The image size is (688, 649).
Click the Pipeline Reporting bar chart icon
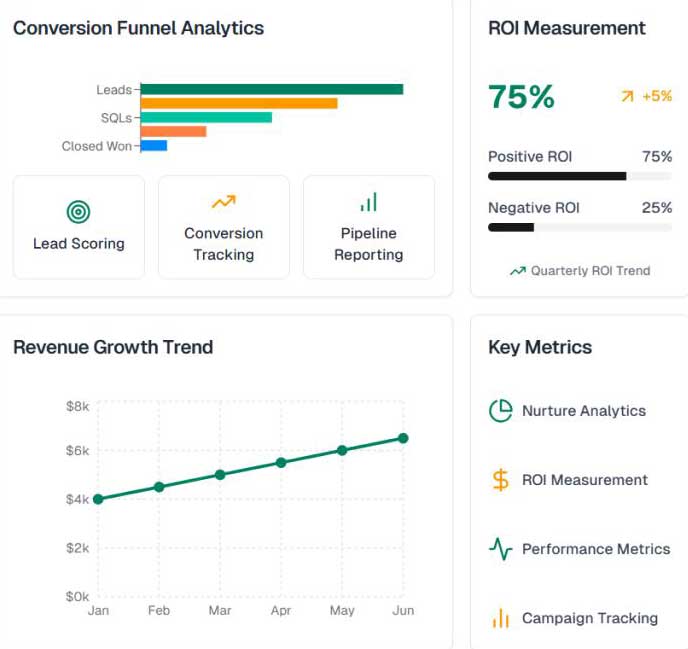coord(369,202)
